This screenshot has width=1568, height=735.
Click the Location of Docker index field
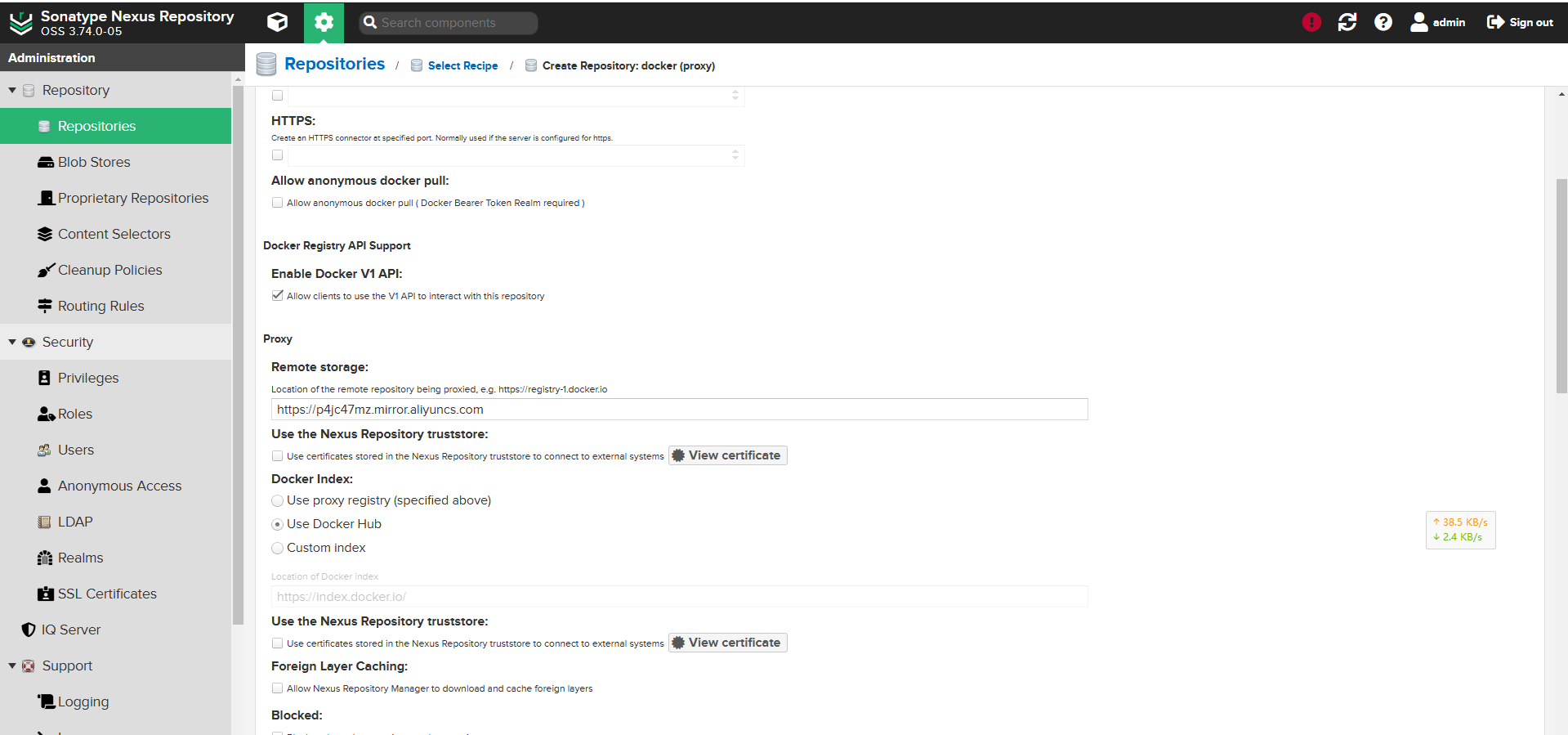pos(679,597)
